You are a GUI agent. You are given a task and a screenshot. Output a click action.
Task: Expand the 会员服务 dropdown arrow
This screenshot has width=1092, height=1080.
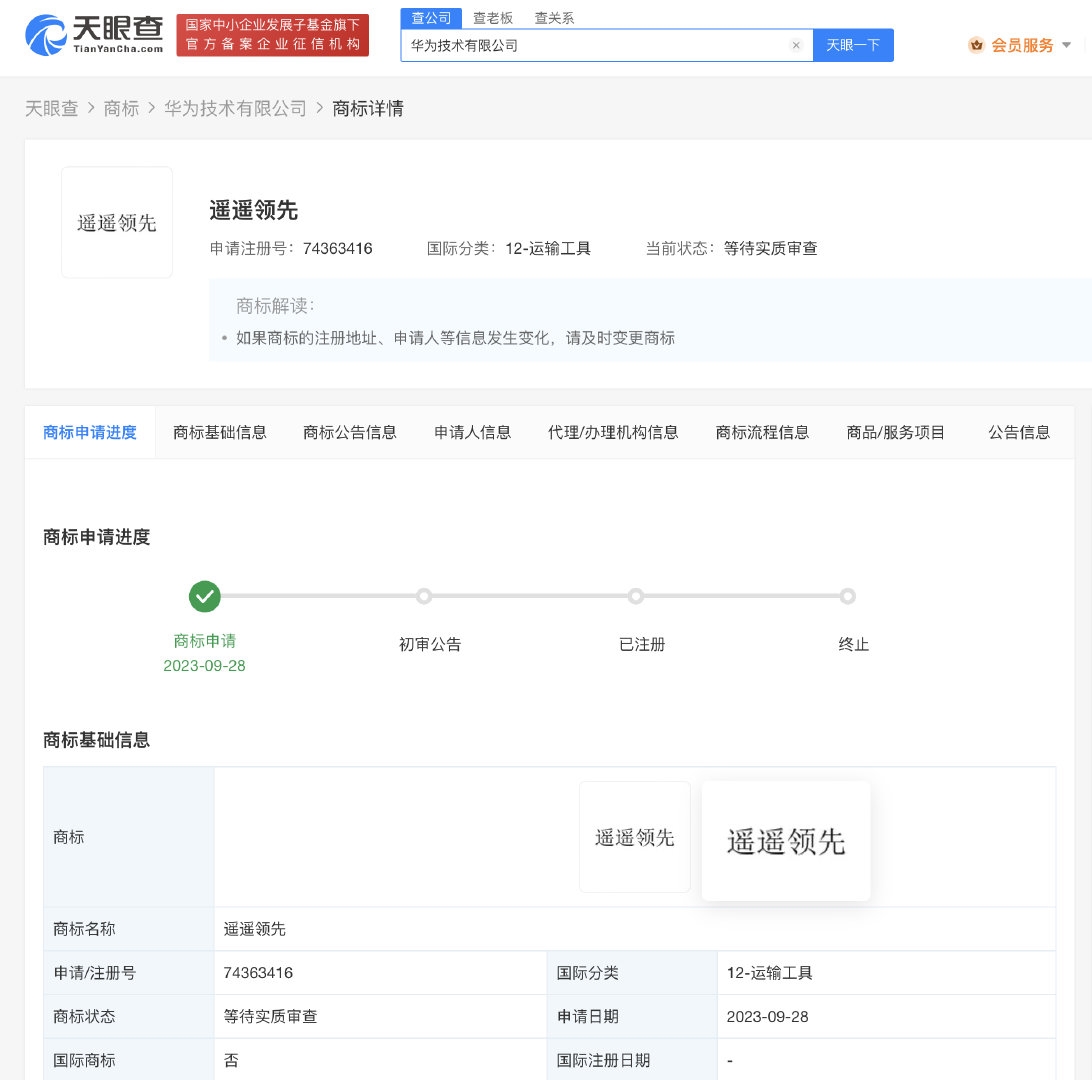point(1066,45)
